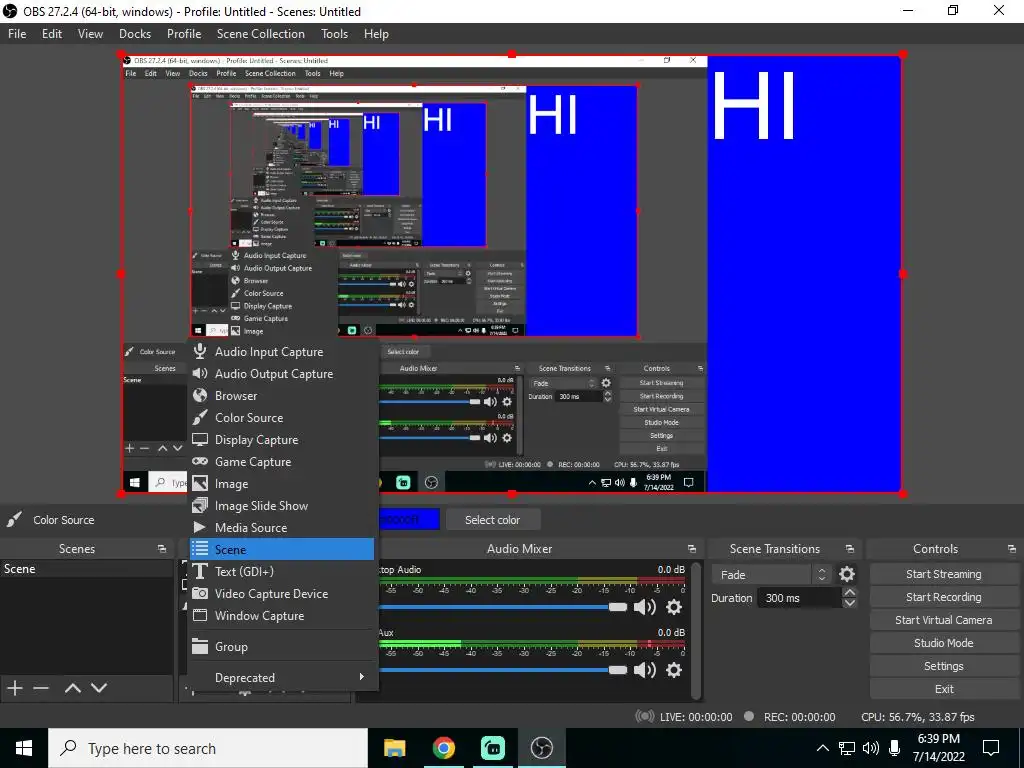Increase the transition duration value
This screenshot has width=1024, height=768.
point(850,592)
